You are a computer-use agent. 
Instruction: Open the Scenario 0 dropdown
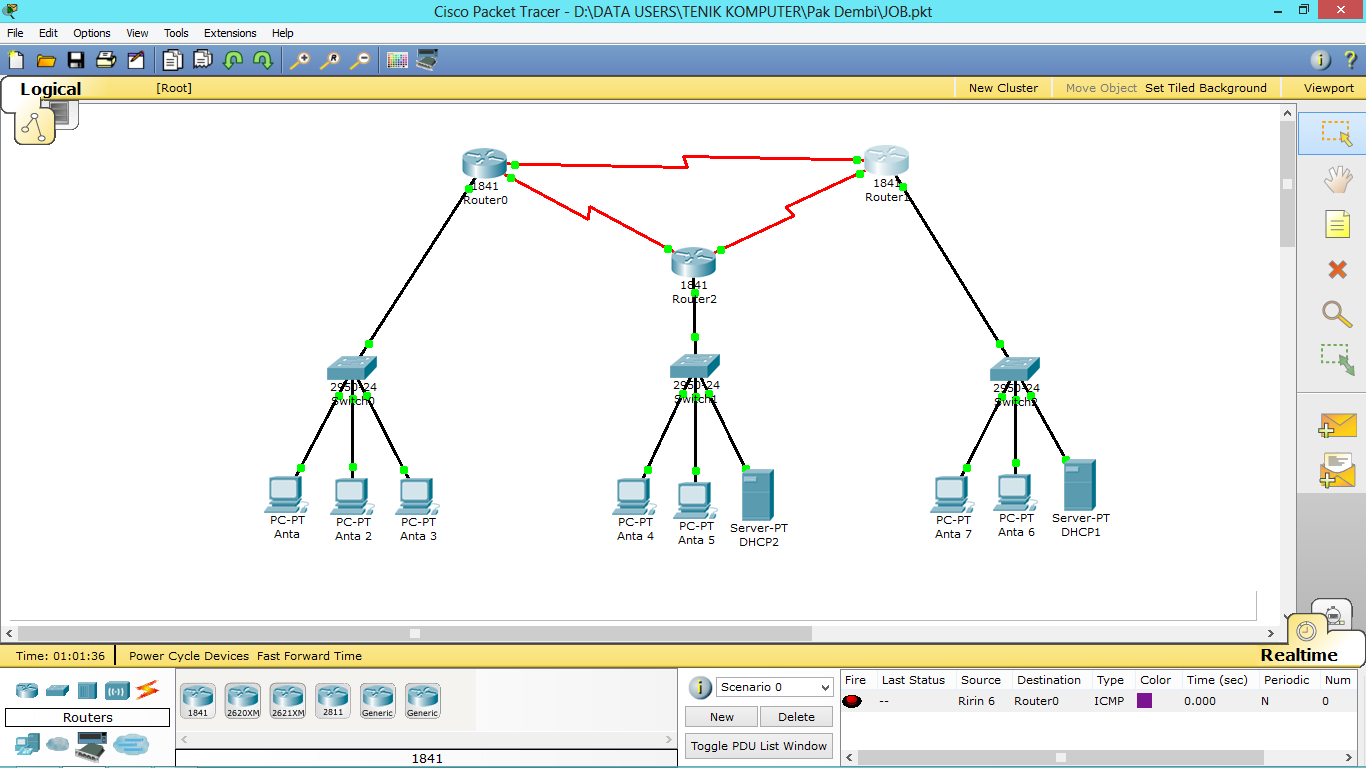[x=774, y=687]
